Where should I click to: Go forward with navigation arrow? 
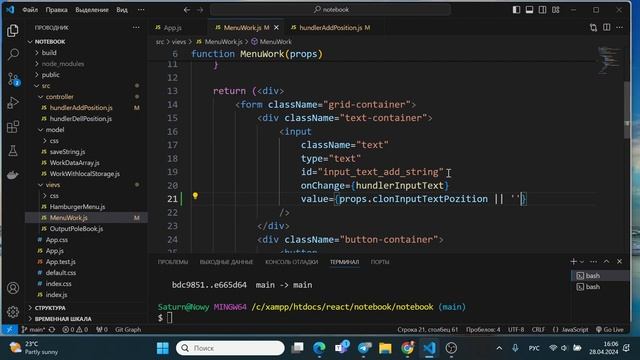tap(200, 9)
